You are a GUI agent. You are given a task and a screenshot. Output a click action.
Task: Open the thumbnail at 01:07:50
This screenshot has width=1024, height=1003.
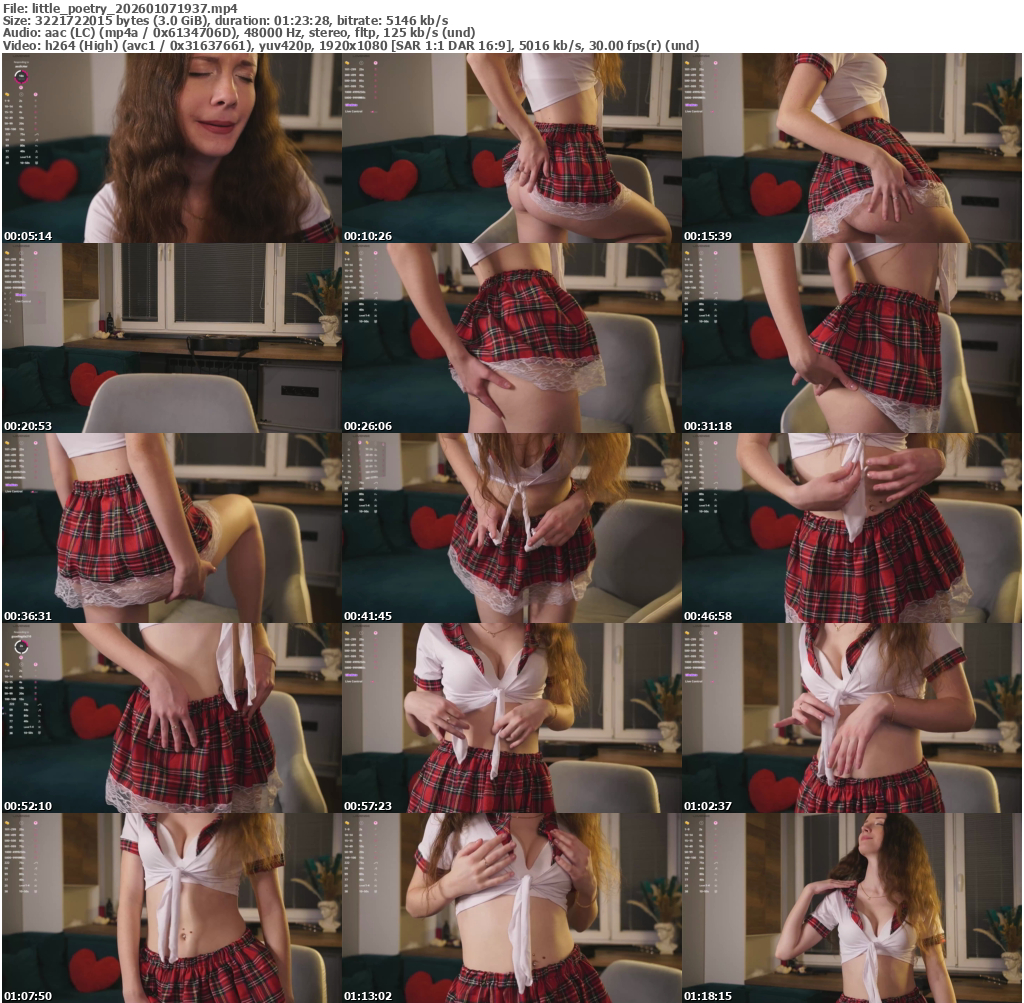[170, 908]
